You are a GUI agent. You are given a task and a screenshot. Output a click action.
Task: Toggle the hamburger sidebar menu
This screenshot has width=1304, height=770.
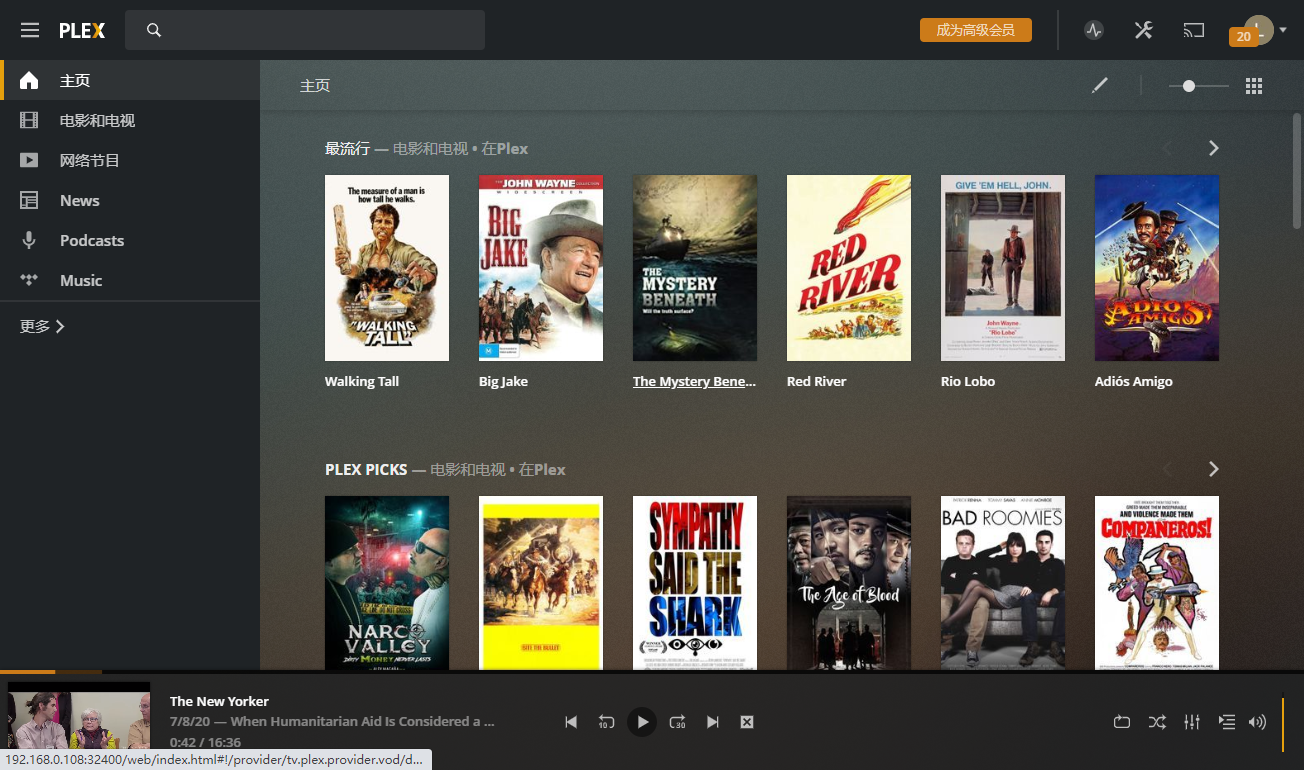point(30,30)
